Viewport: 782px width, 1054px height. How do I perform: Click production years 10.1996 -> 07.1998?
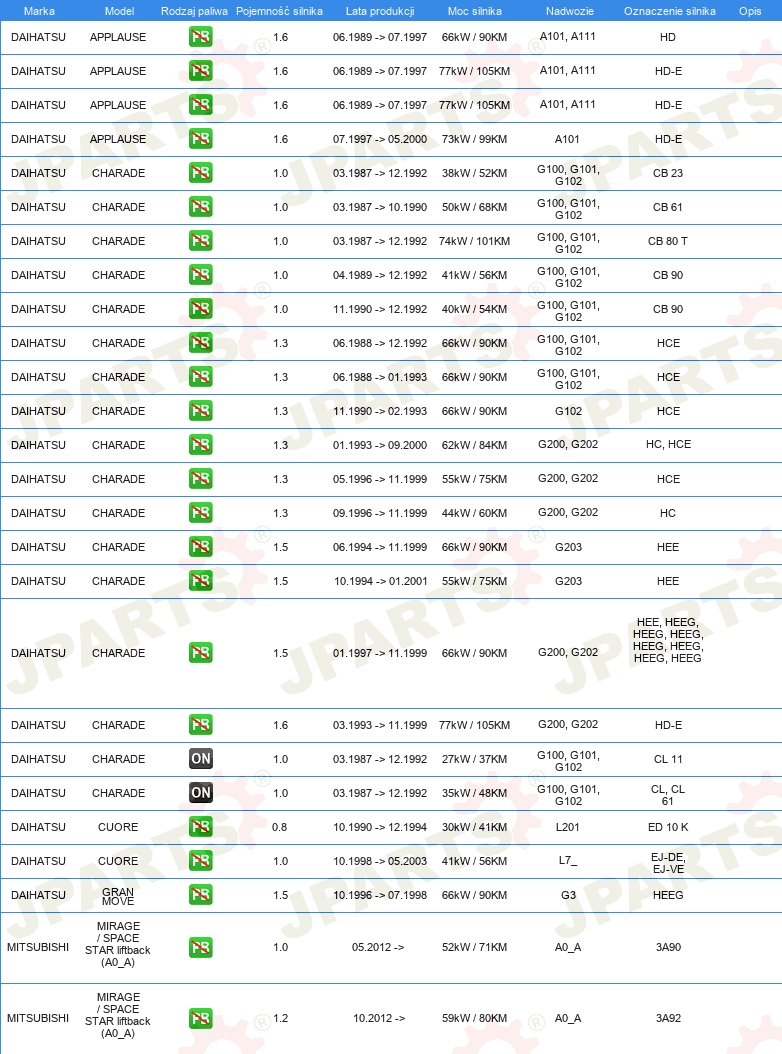click(380, 895)
